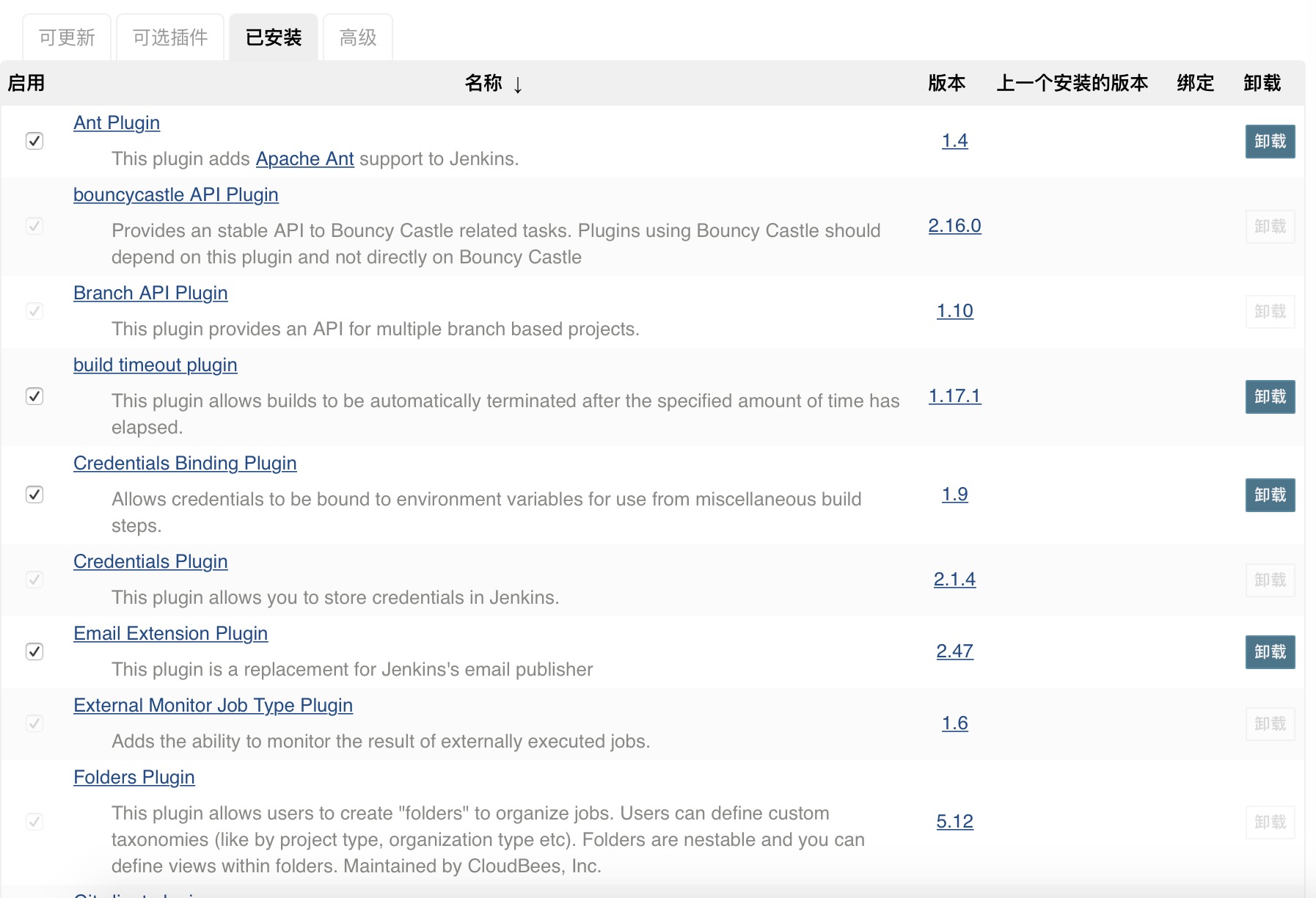1316x898 pixels.
Task: Click the name column sort arrow
Action: click(x=518, y=84)
